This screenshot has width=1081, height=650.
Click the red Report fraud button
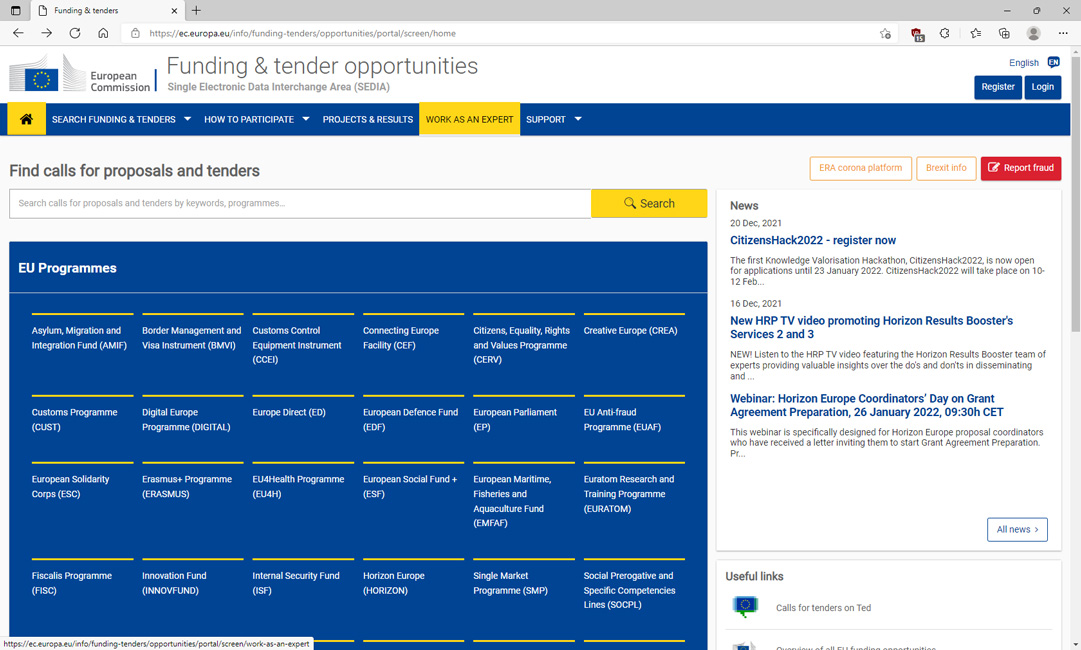(1020, 168)
